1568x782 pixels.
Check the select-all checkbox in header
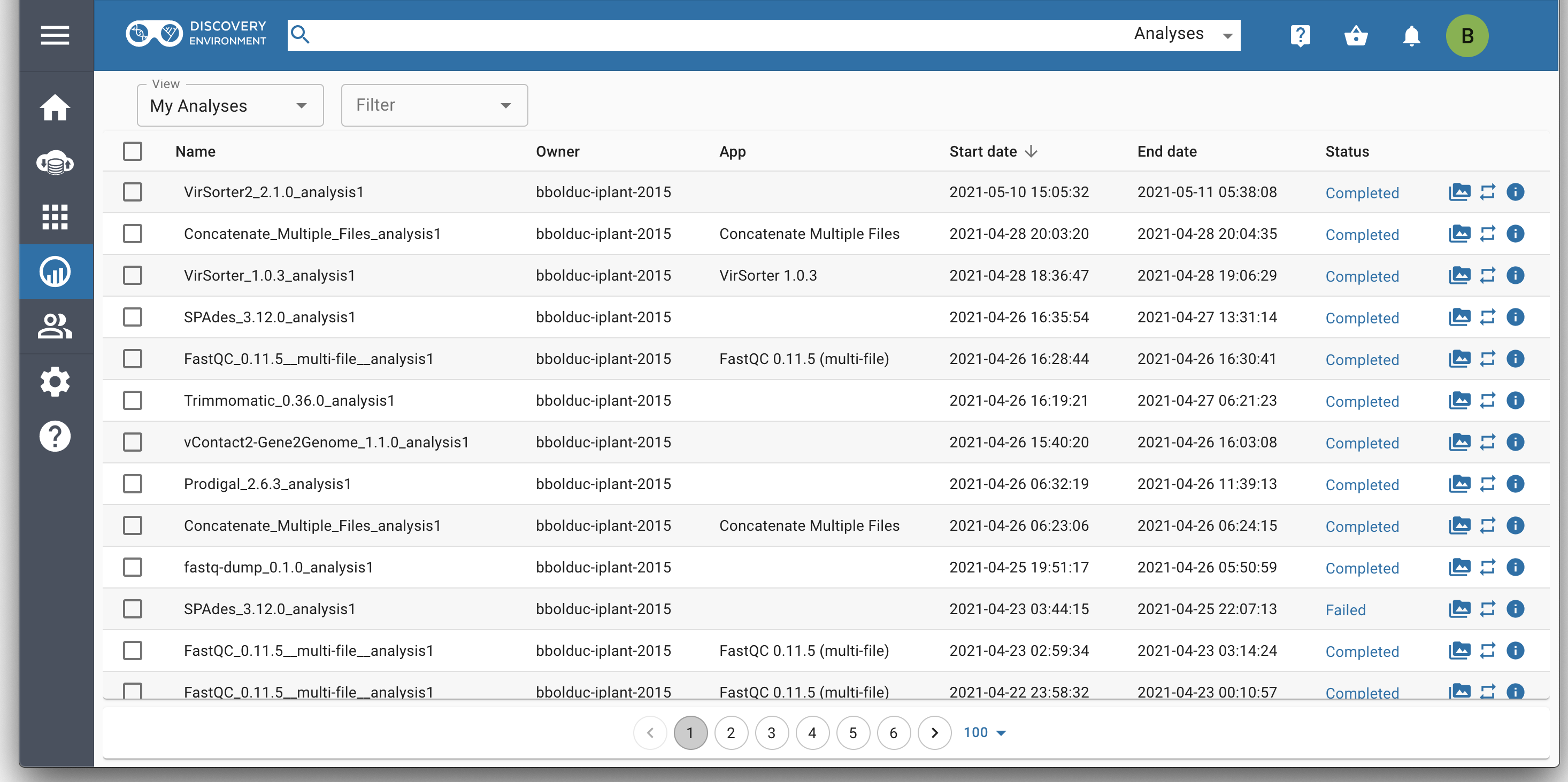tap(133, 151)
